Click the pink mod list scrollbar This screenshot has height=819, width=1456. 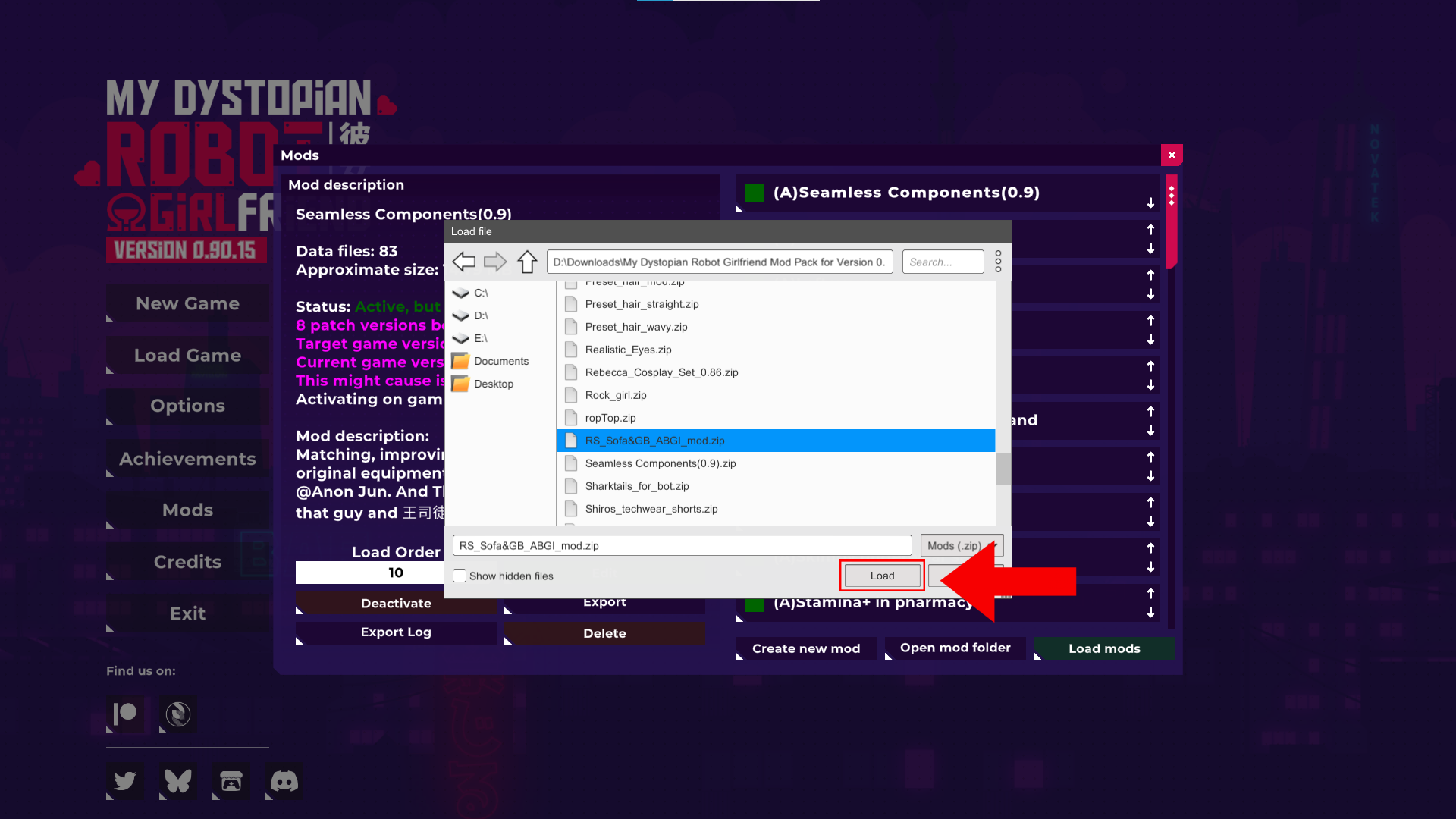[x=1171, y=221]
